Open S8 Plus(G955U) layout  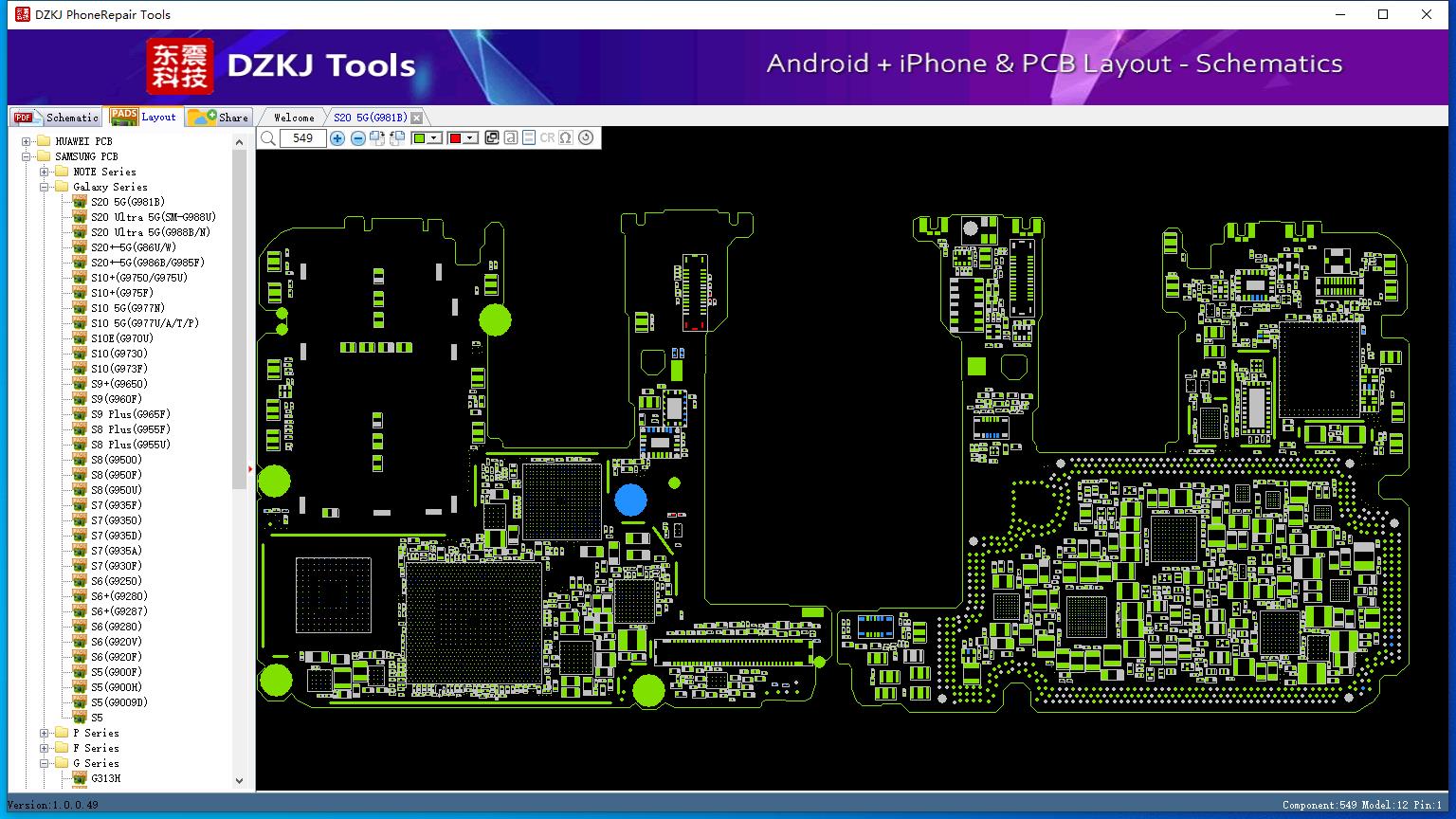tap(131, 445)
